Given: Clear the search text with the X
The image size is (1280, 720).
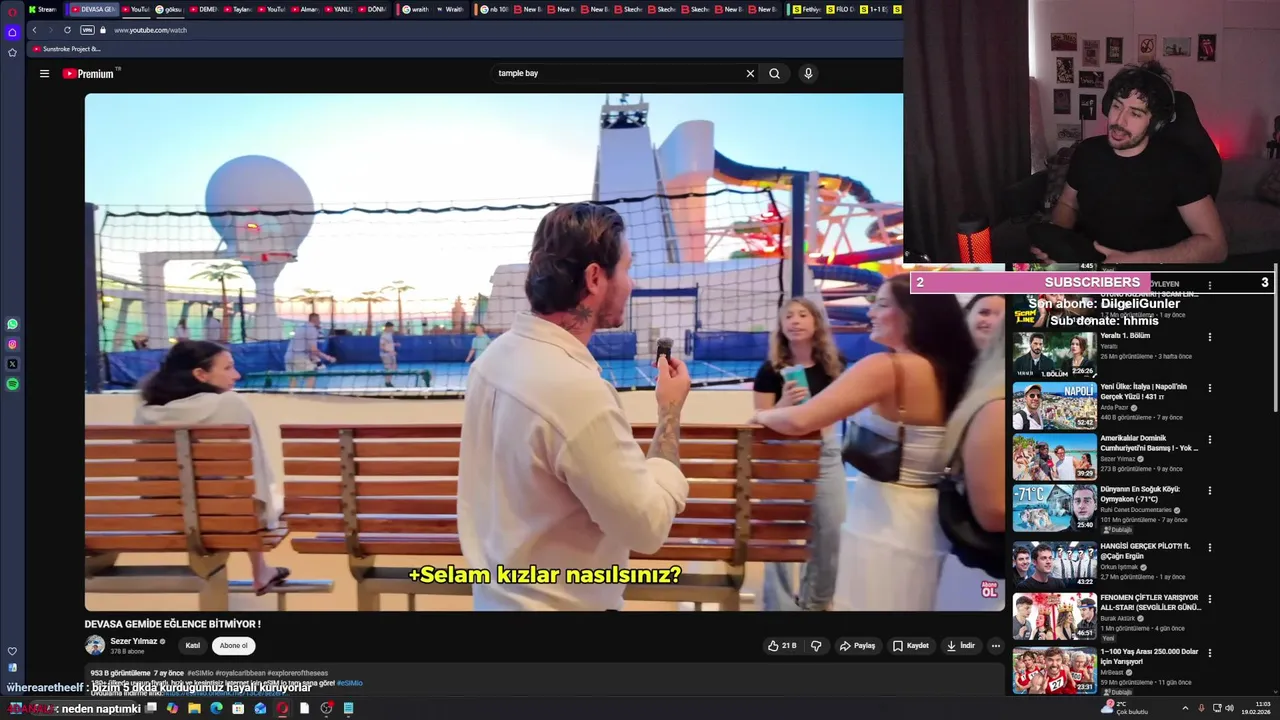Looking at the screenshot, I should click(750, 73).
